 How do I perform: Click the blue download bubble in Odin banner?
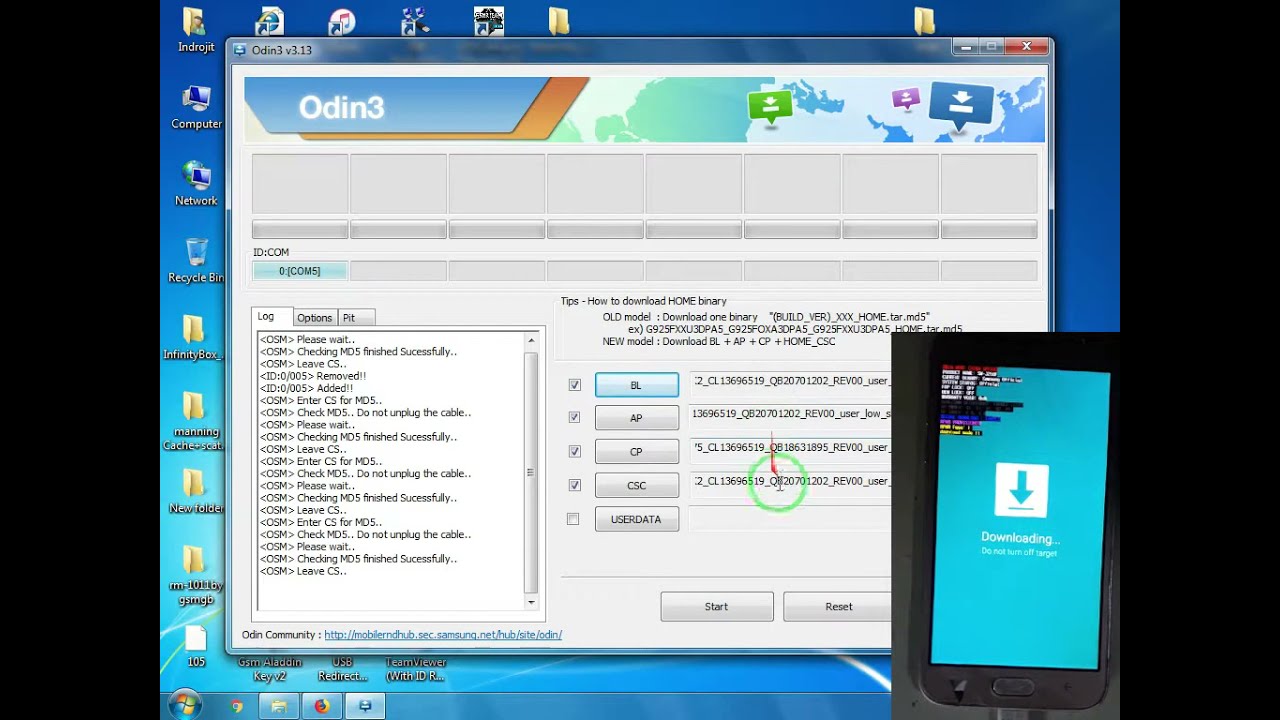pos(961,106)
